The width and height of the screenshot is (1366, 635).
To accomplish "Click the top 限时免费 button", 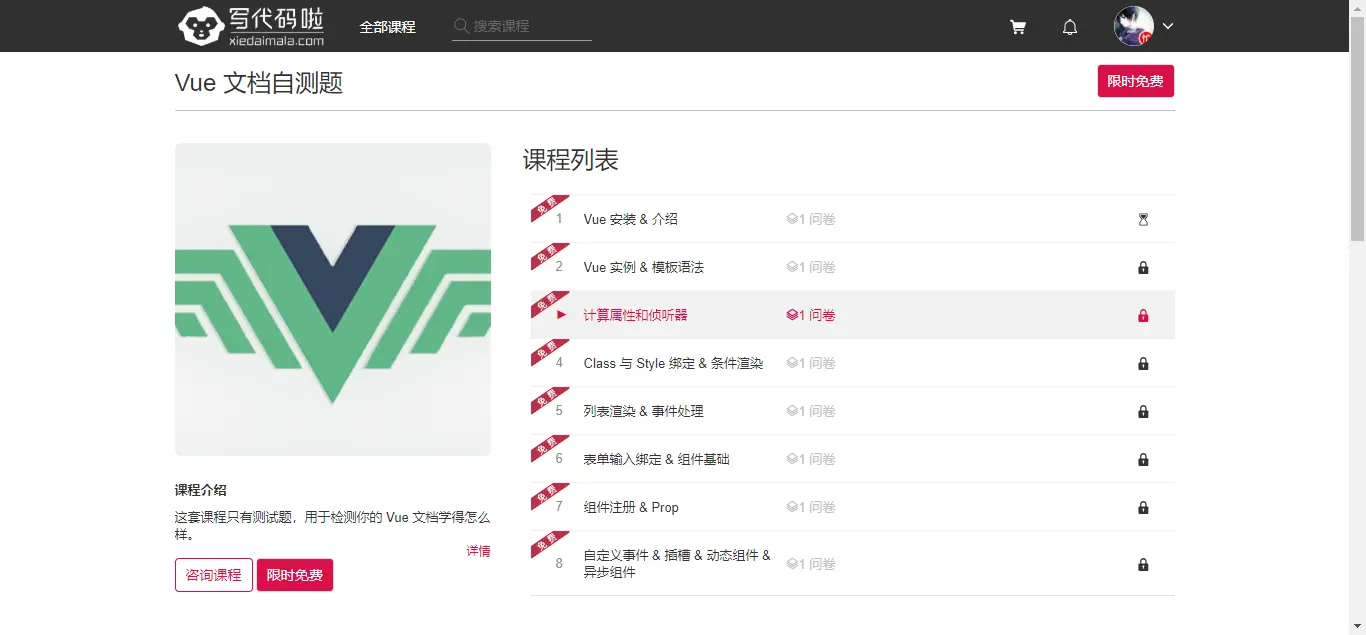I will [1135, 81].
